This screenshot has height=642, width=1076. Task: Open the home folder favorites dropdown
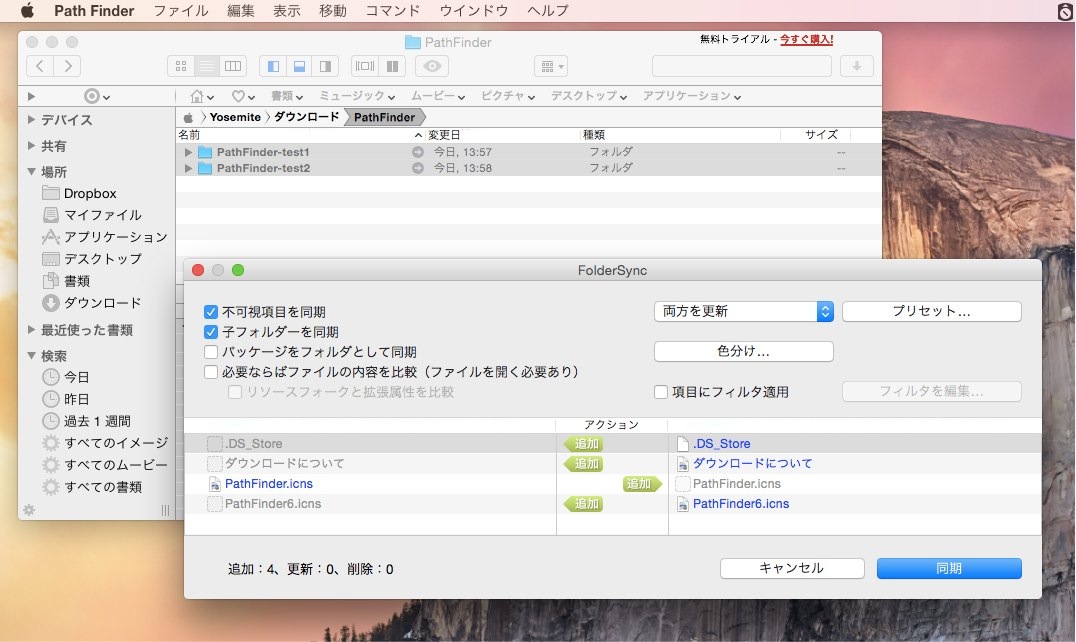click(202, 96)
